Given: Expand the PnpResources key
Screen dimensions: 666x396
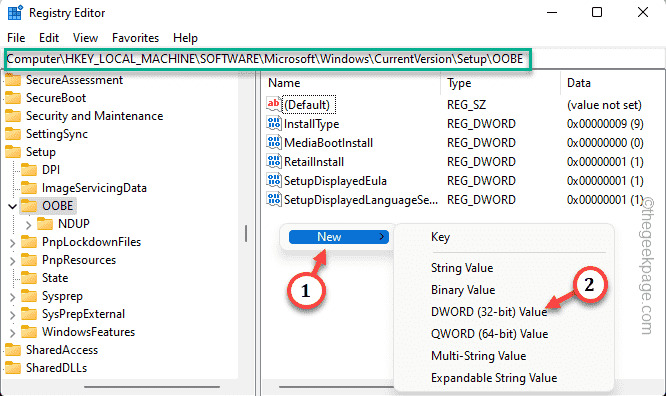Looking at the screenshot, I should (12, 260).
